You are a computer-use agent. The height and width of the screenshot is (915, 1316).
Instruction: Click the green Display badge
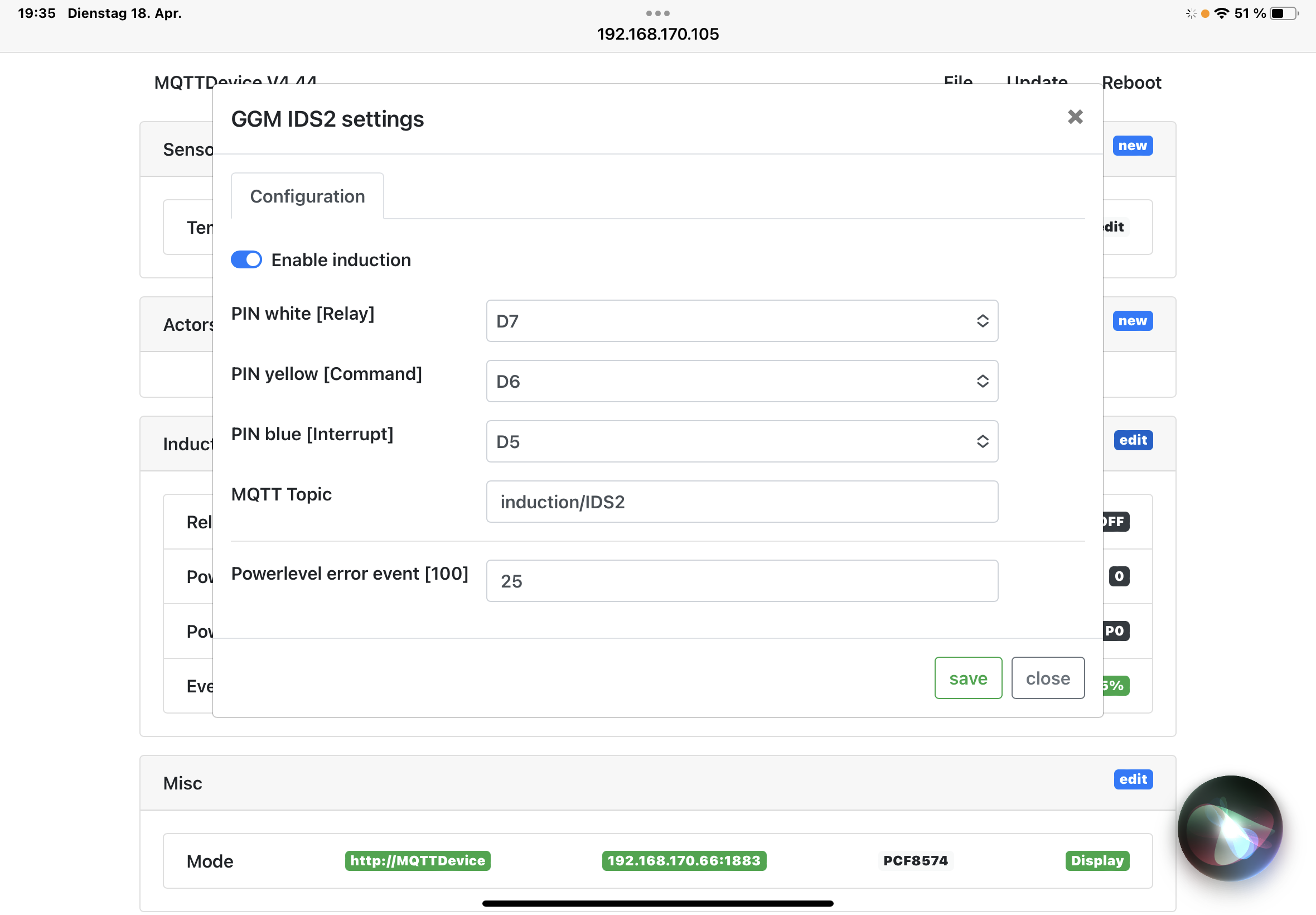[x=1096, y=860]
